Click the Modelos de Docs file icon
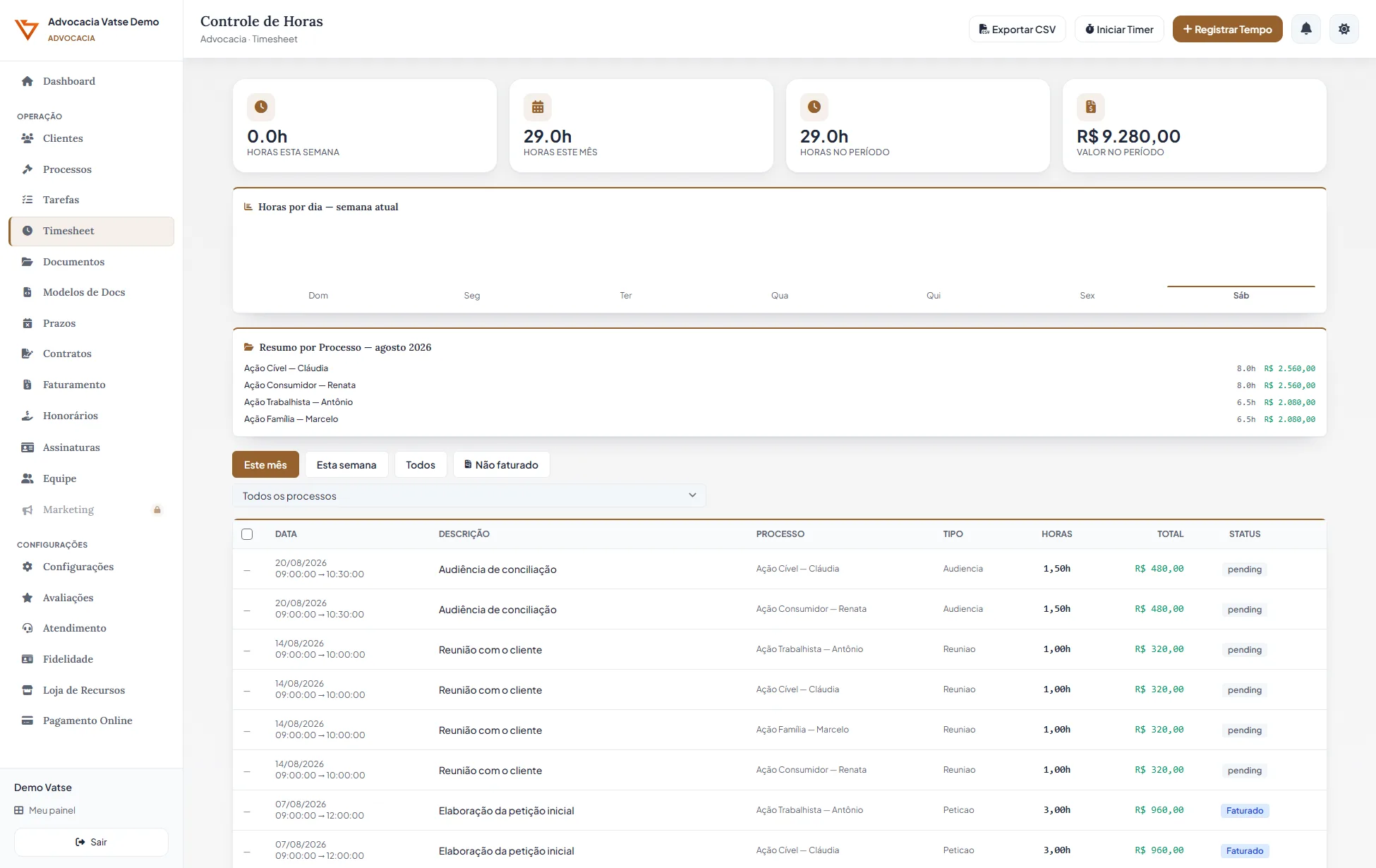Screen dimensions: 1376x868 point(28,292)
